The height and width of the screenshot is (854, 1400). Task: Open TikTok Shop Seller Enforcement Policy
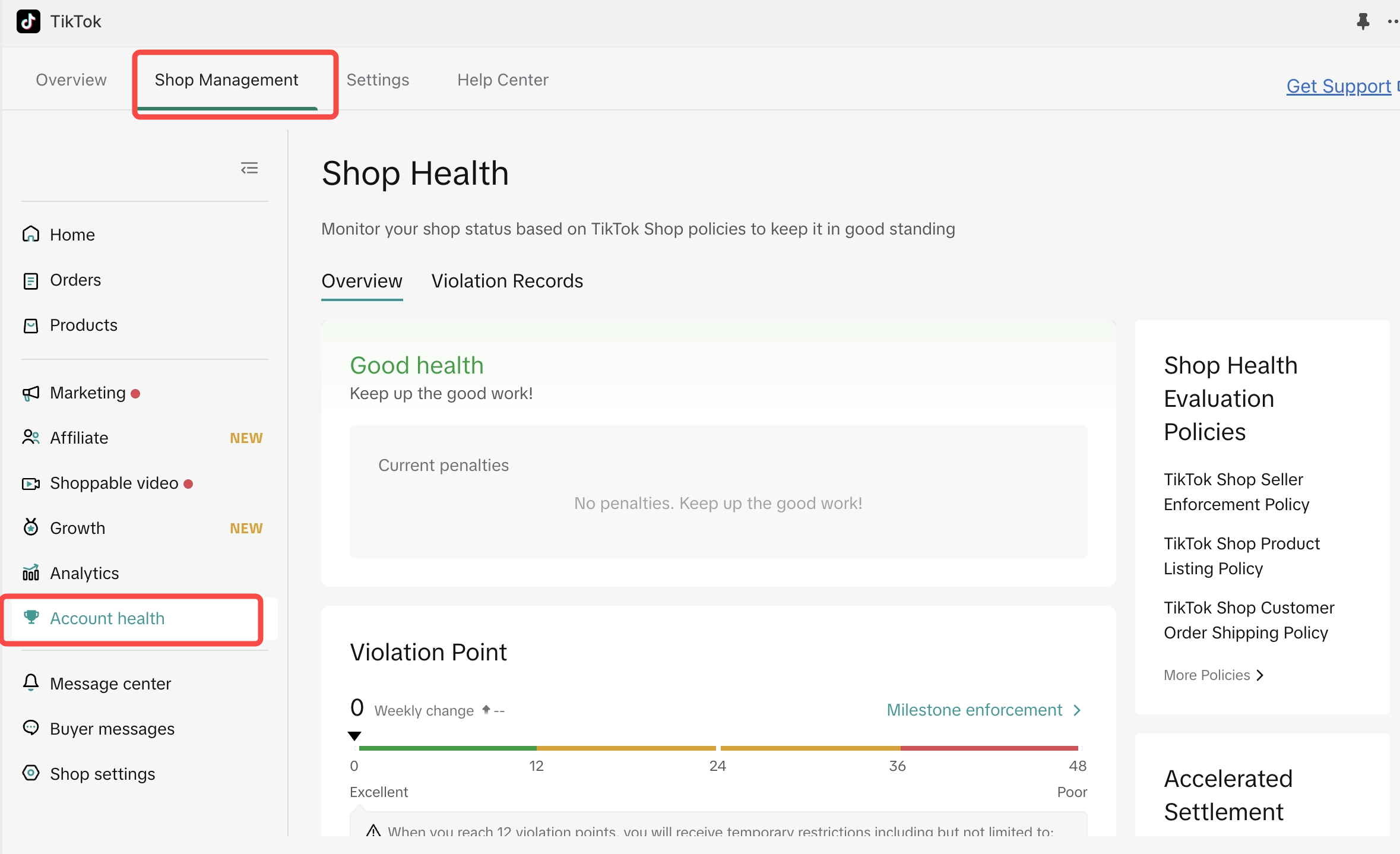coord(1236,492)
